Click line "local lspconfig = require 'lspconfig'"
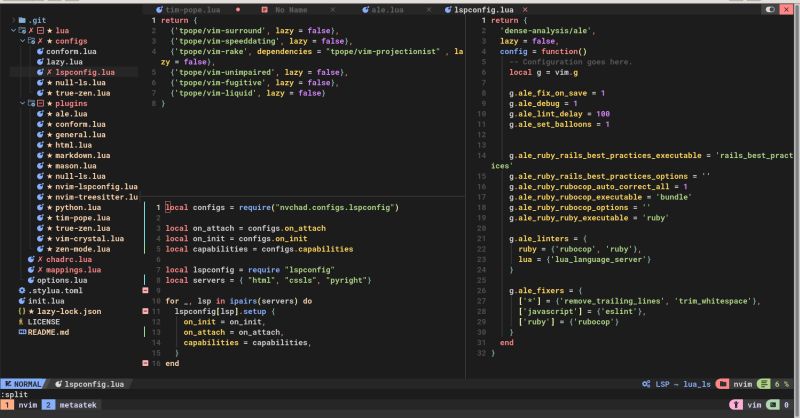800x418 pixels. (x=250, y=269)
